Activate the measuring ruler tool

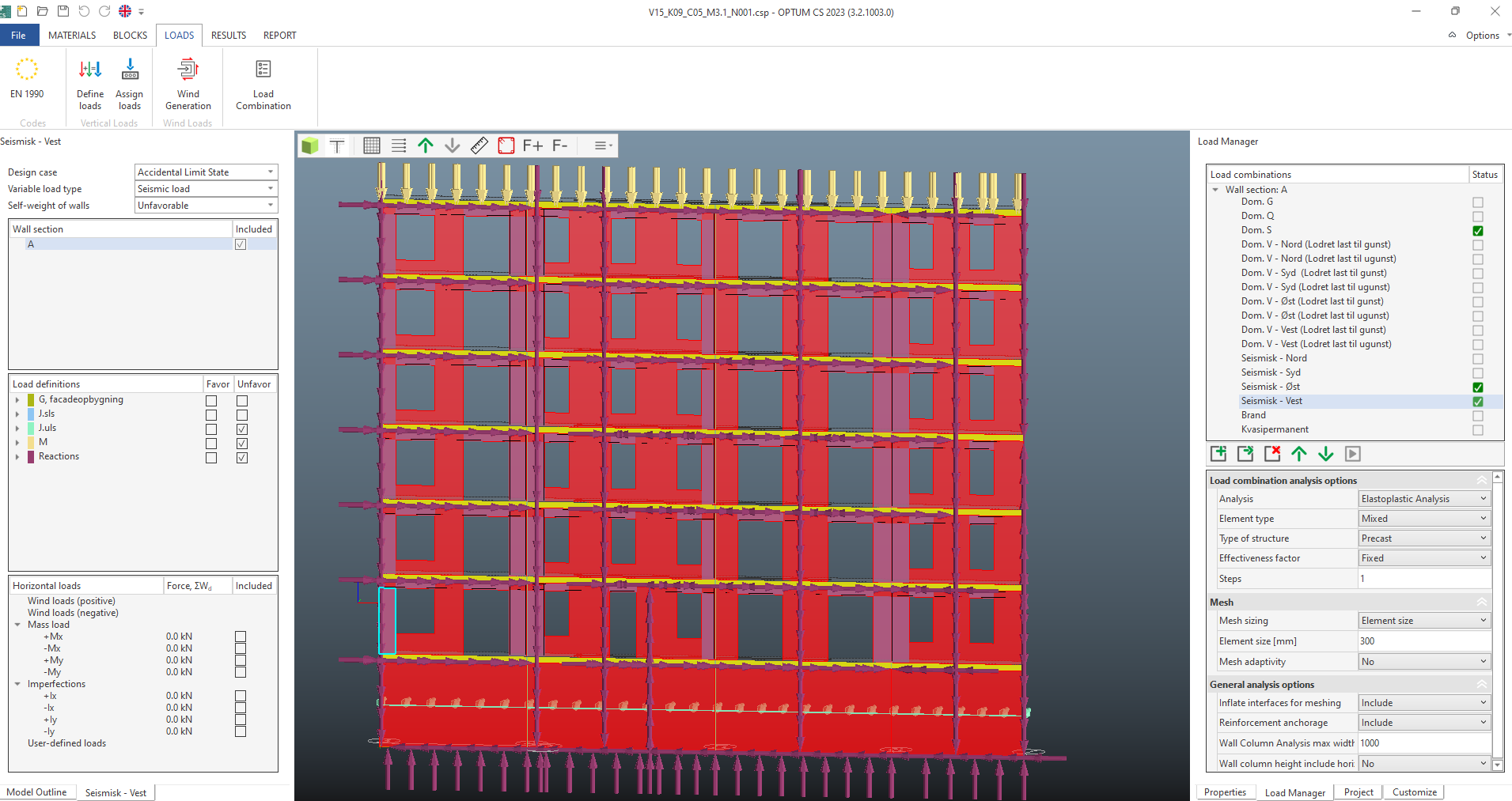tap(479, 145)
